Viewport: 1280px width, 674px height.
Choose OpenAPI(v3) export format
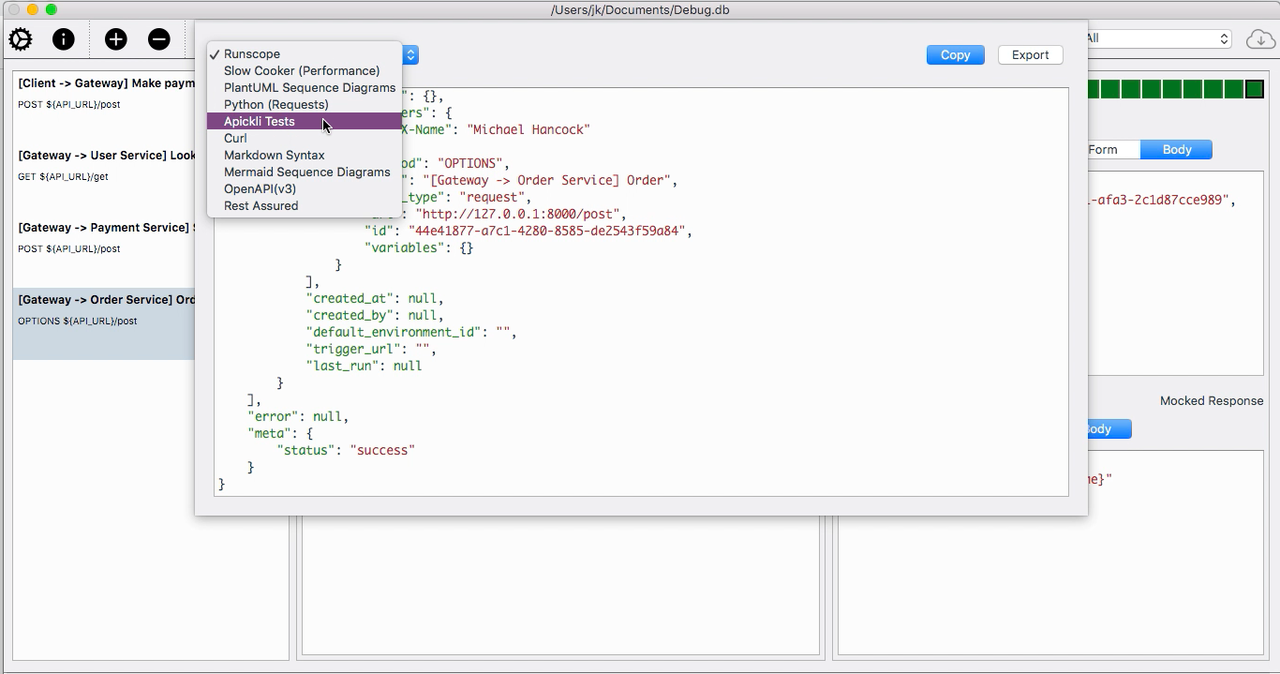[x=260, y=189]
